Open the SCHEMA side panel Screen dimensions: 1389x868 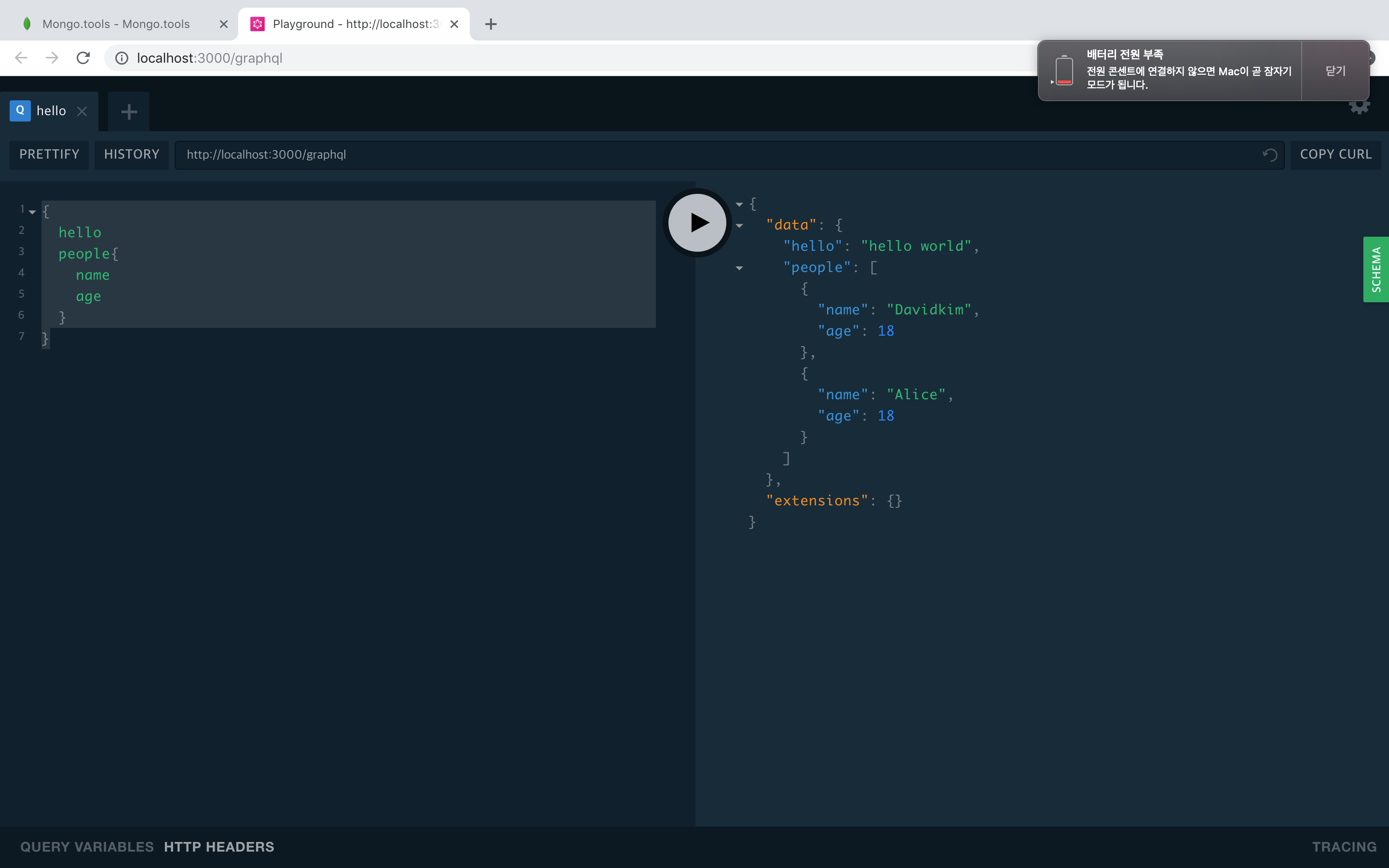(x=1376, y=269)
